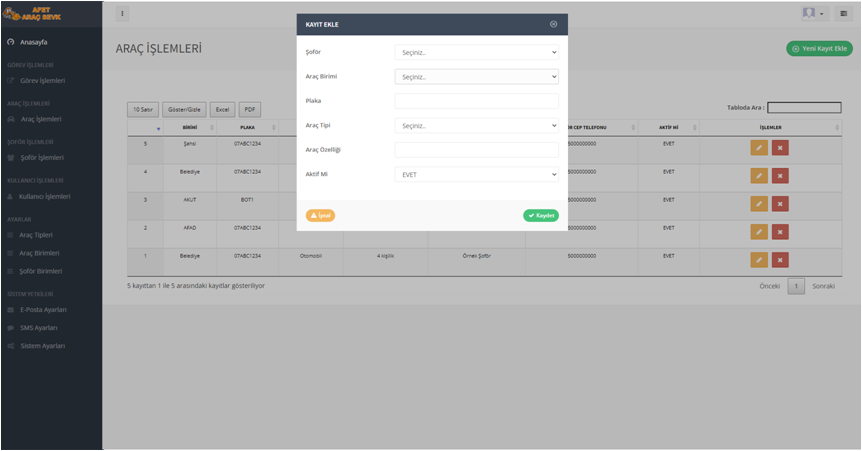Click the edit pencil icon in last row
The width and height of the screenshot is (862, 451).
click(x=759, y=260)
